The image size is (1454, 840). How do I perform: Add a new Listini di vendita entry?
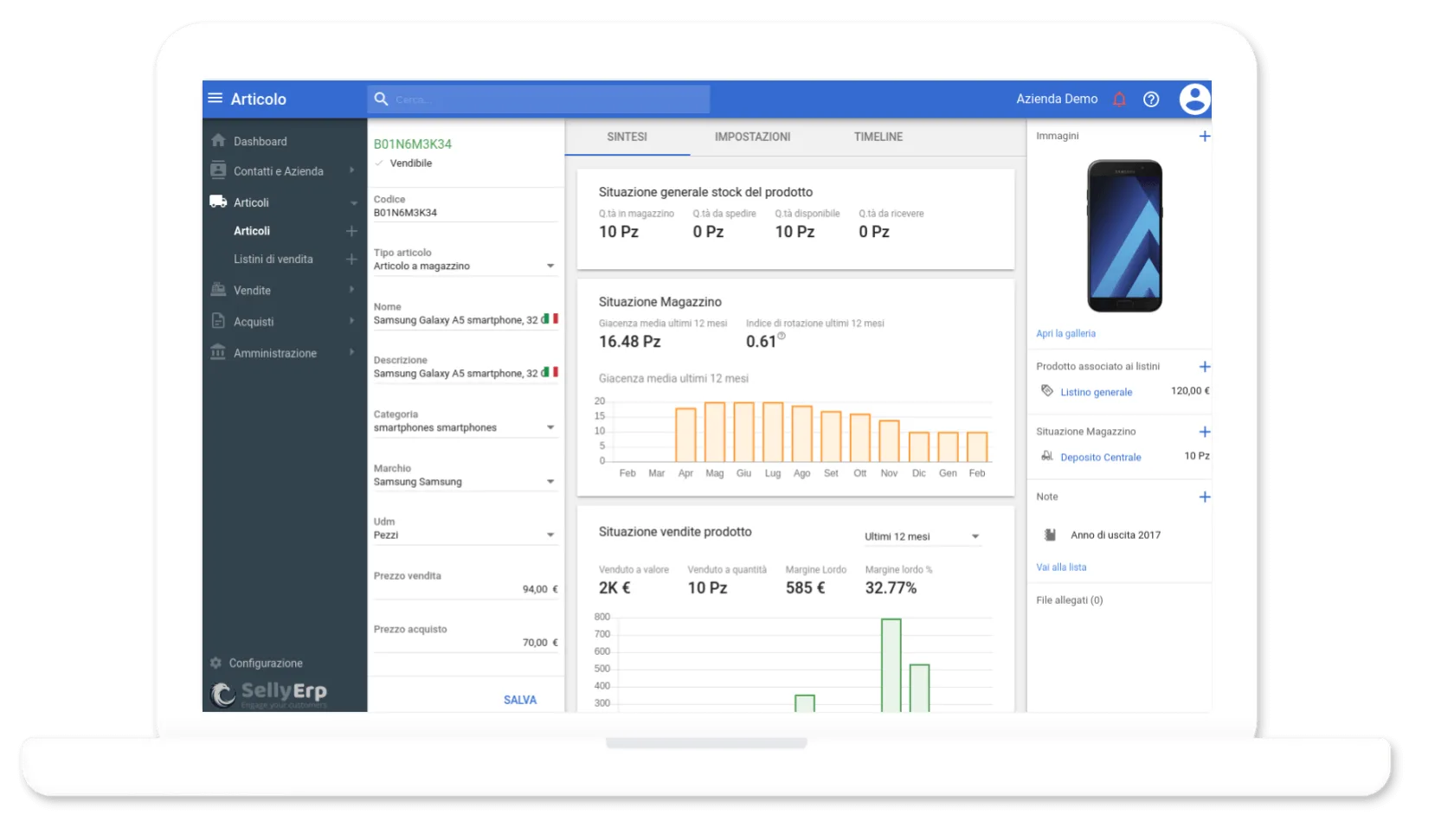click(351, 259)
